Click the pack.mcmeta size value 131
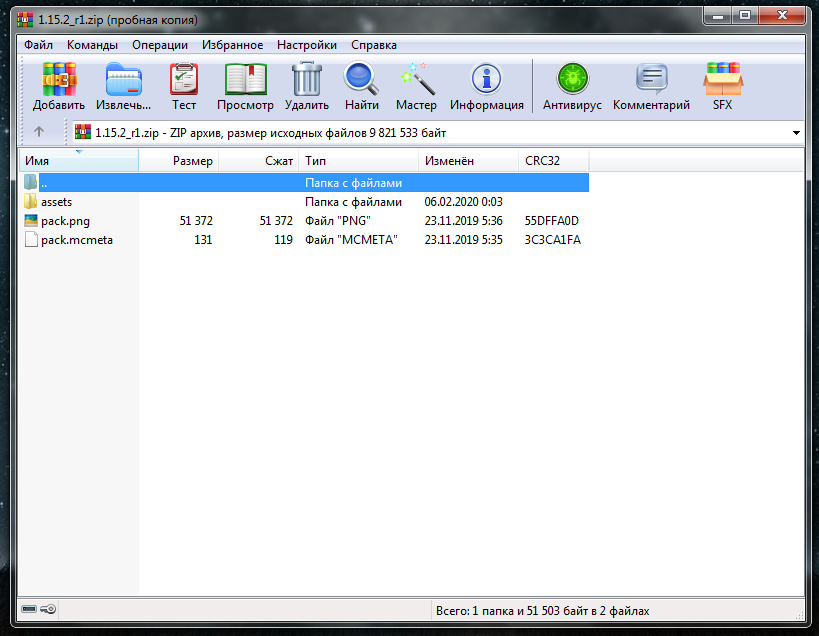Viewport: 819px width, 636px height. coord(203,240)
